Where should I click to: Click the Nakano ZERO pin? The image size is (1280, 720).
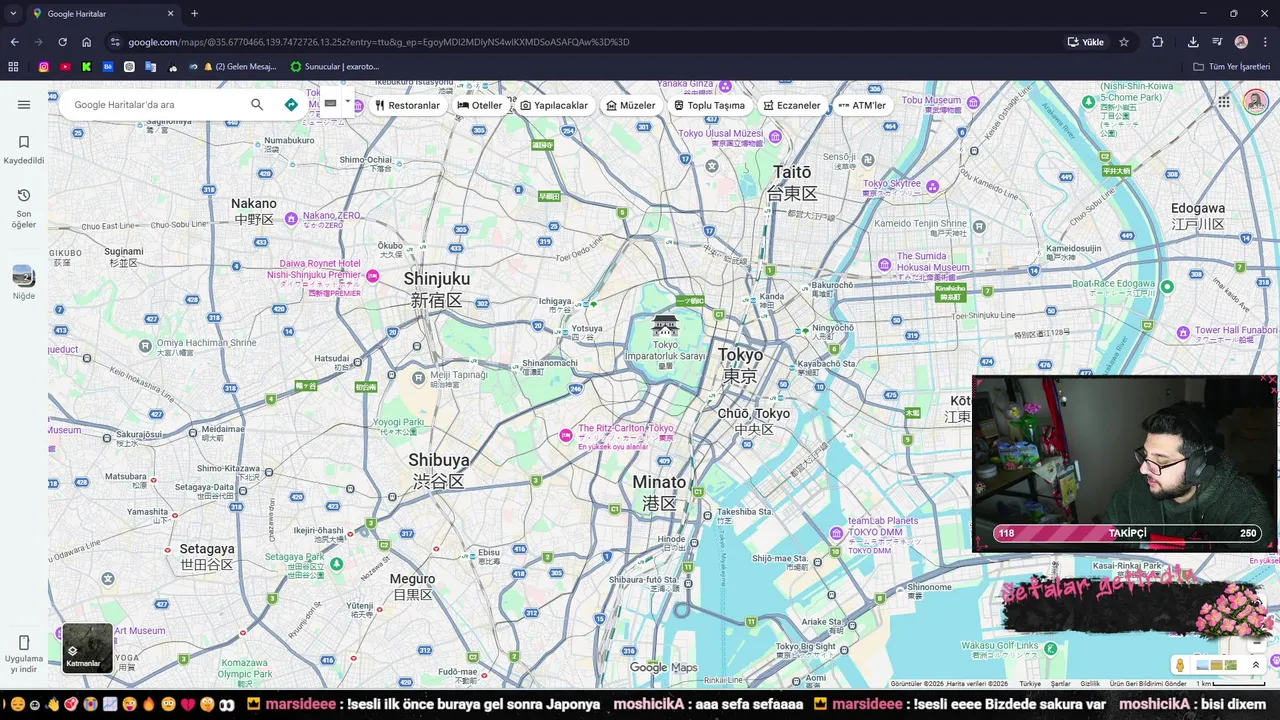click(291, 218)
